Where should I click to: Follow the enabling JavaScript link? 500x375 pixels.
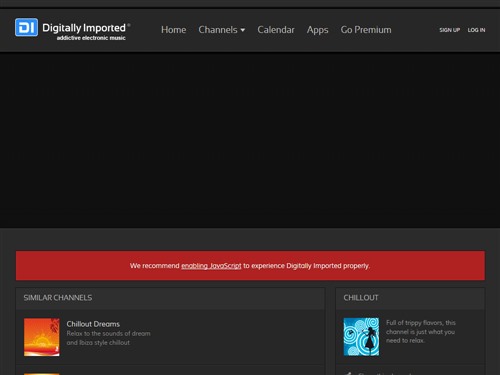pos(211,266)
